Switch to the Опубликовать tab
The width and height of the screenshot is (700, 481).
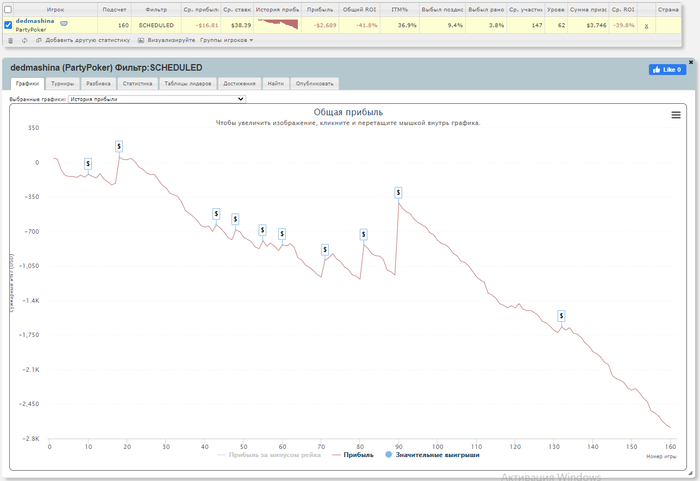[314, 84]
